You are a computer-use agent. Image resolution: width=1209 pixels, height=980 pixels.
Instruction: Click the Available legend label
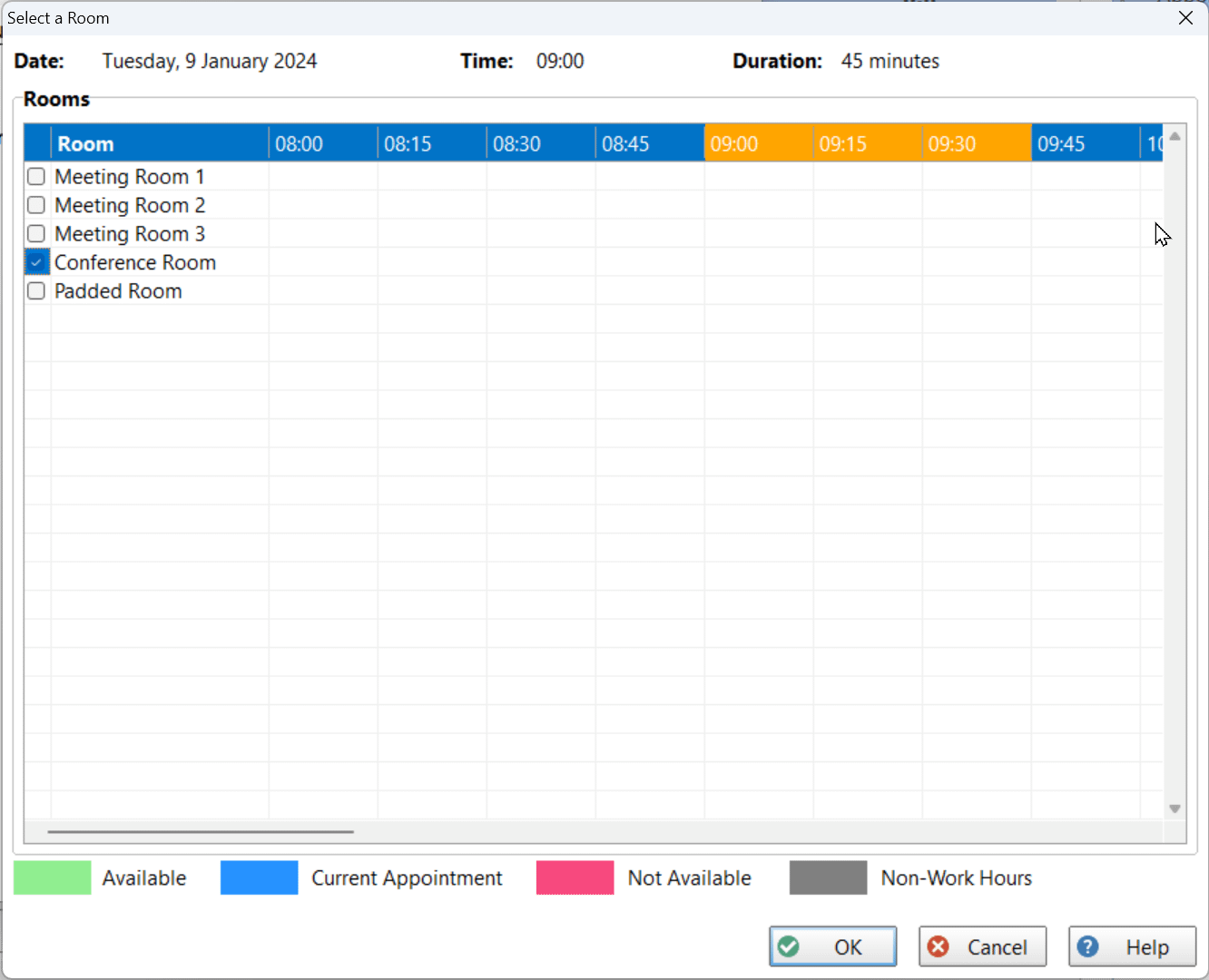point(144,877)
